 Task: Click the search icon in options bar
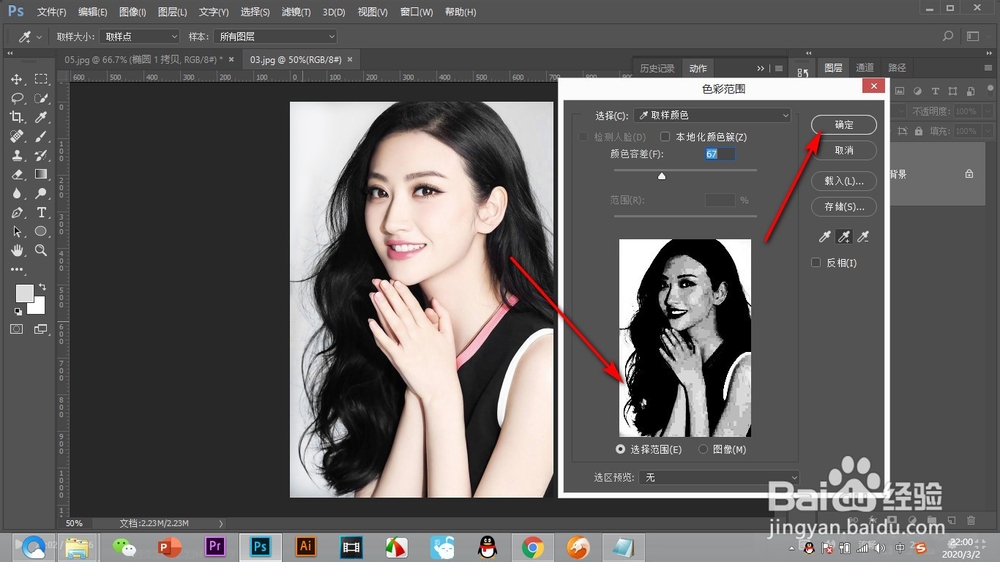(948, 36)
